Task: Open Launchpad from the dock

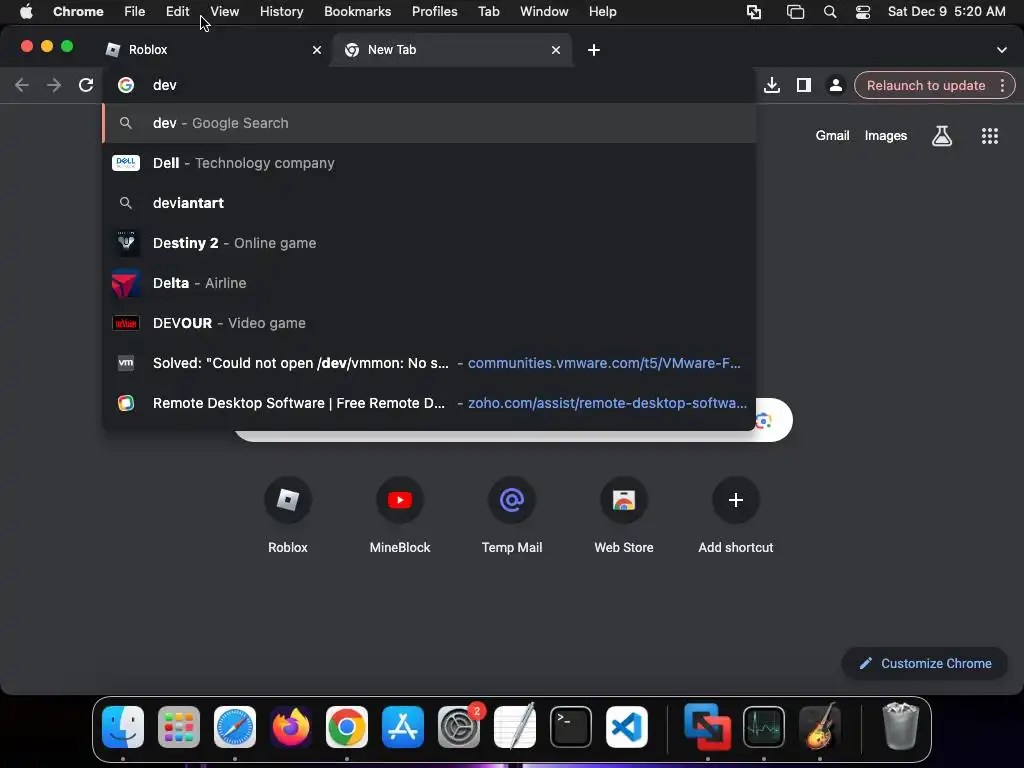Action: click(x=179, y=727)
